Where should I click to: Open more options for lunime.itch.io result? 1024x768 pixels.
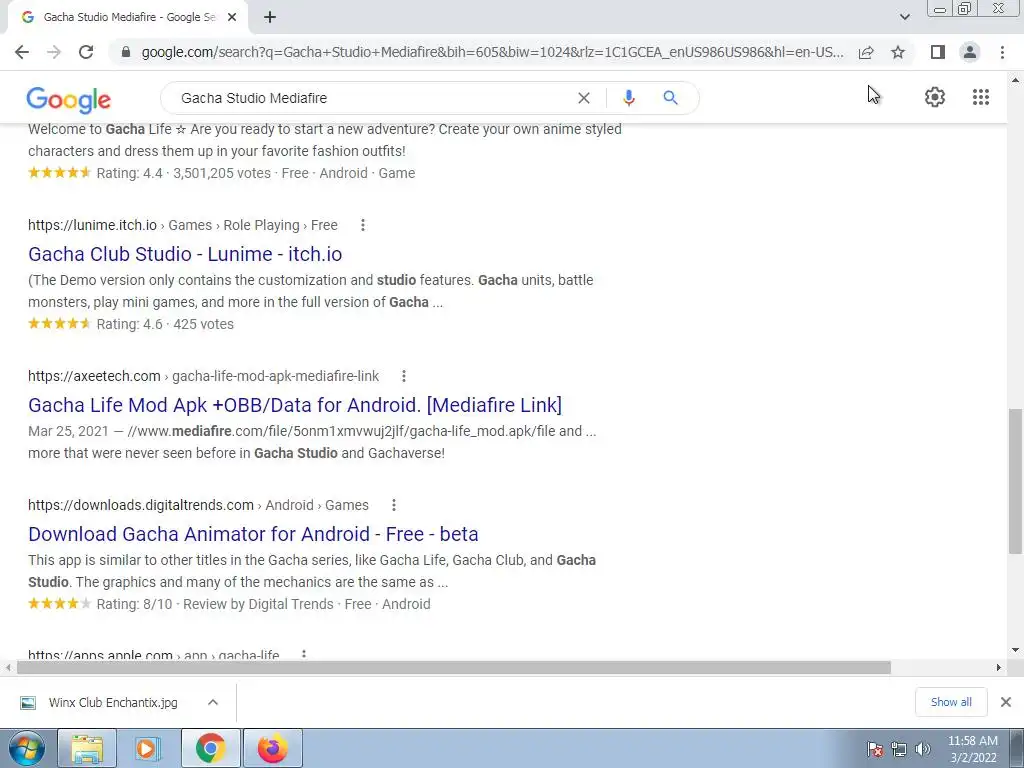click(x=362, y=225)
